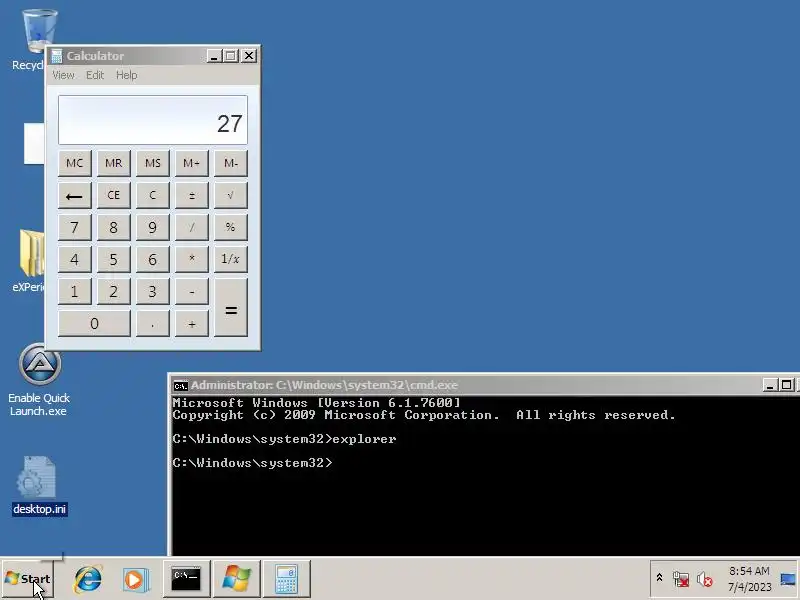Click the MR memory recall button
Image resolution: width=800 pixels, height=600 pixels.
click(114, 163)
